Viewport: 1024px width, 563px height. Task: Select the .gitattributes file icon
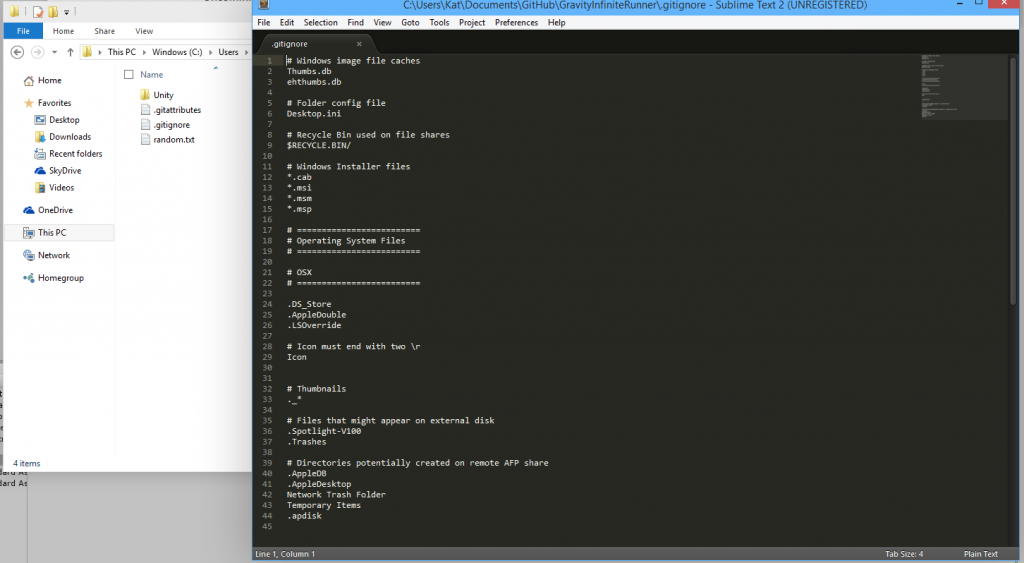coord(146,110)
